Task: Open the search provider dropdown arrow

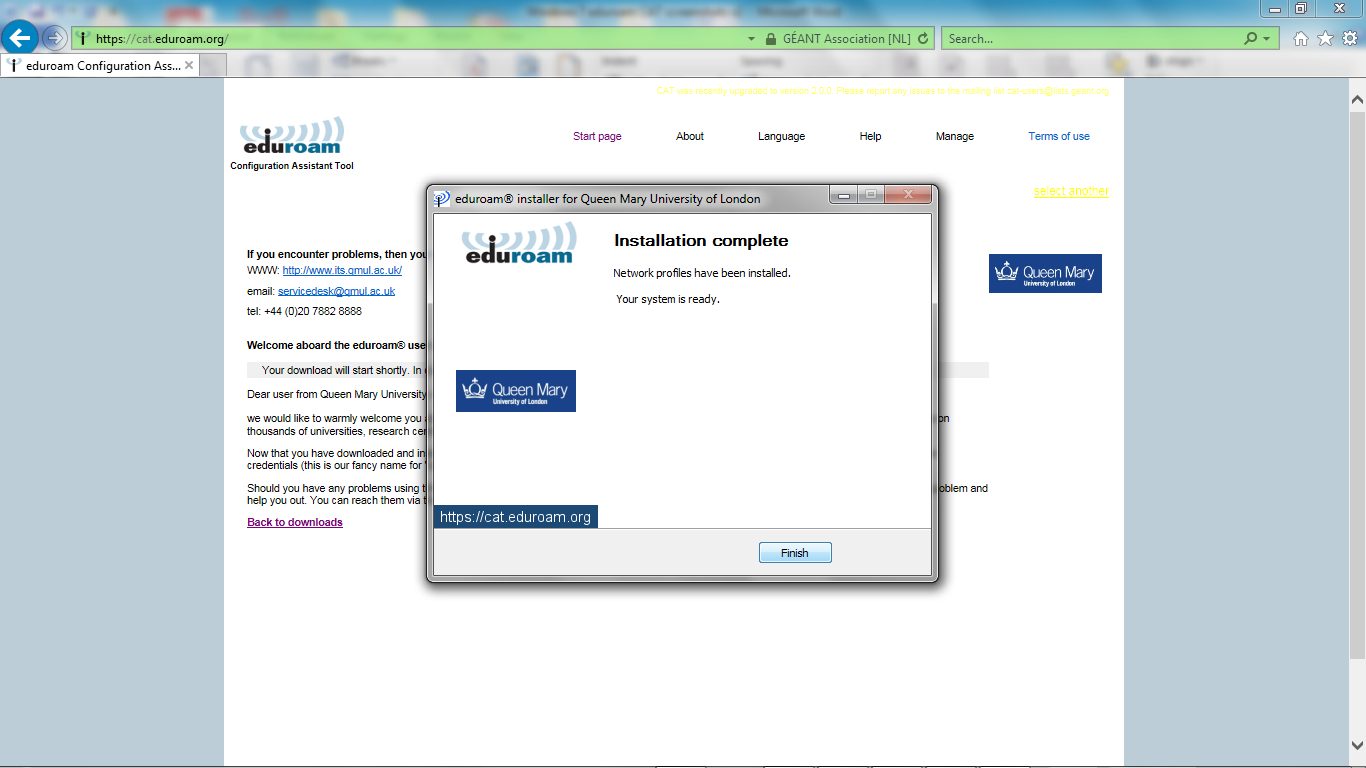Action: pyautogui.click(x=1267, y=39)
